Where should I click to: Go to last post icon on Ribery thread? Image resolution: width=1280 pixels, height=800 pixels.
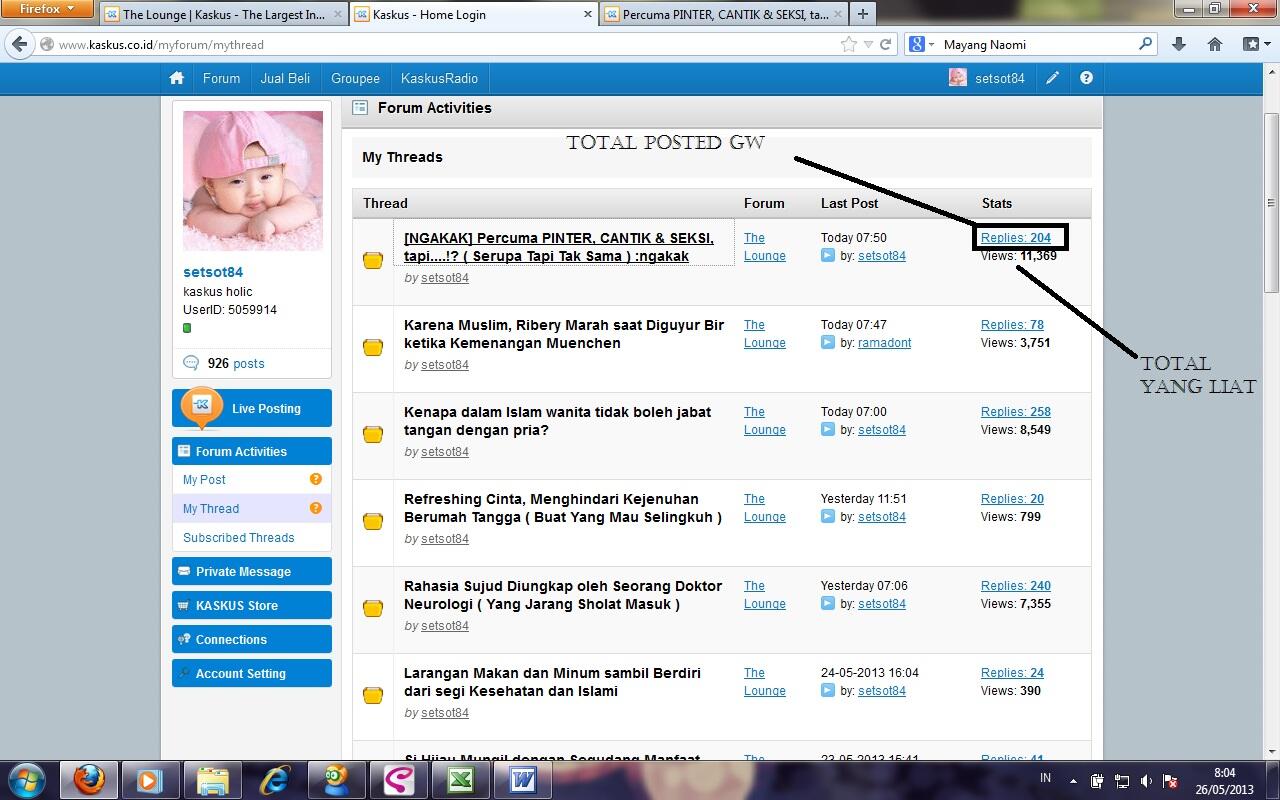coord(827,342)
